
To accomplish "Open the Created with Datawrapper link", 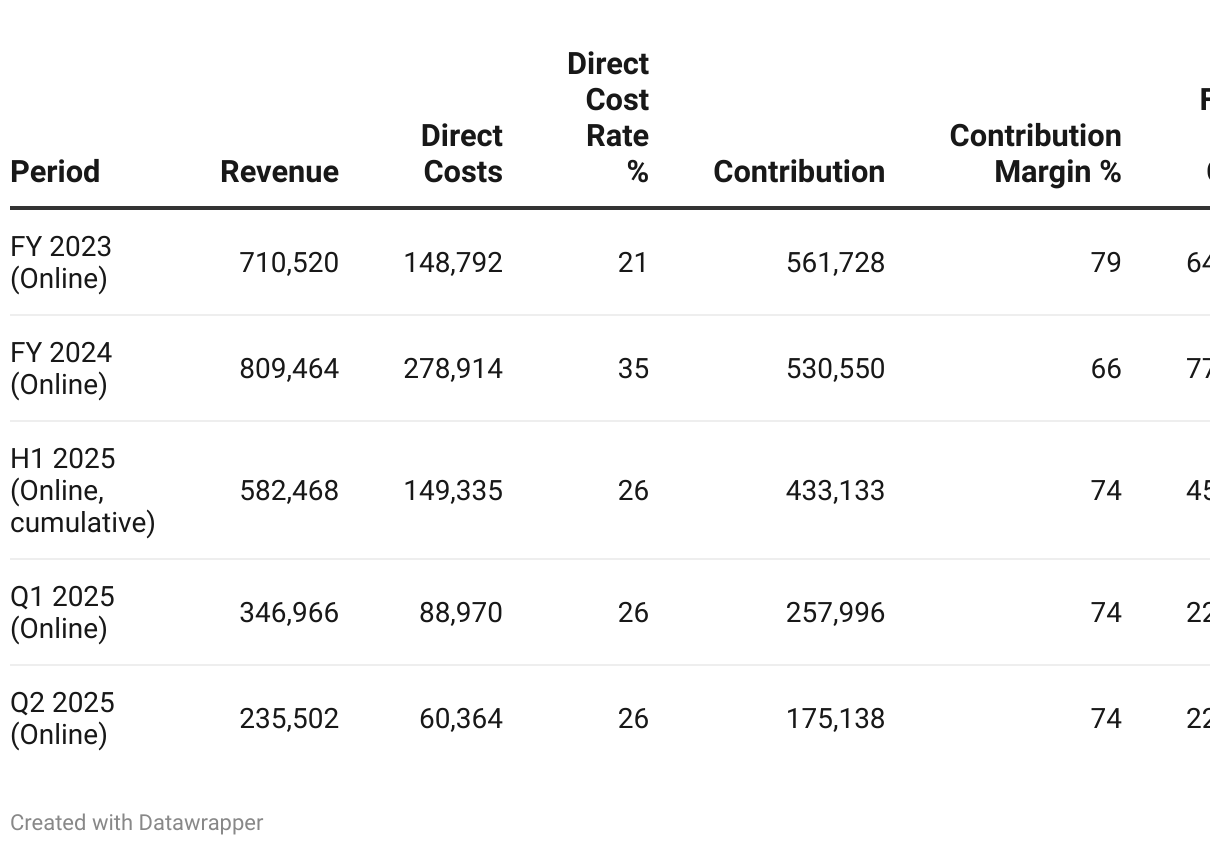I will (137, 822).
